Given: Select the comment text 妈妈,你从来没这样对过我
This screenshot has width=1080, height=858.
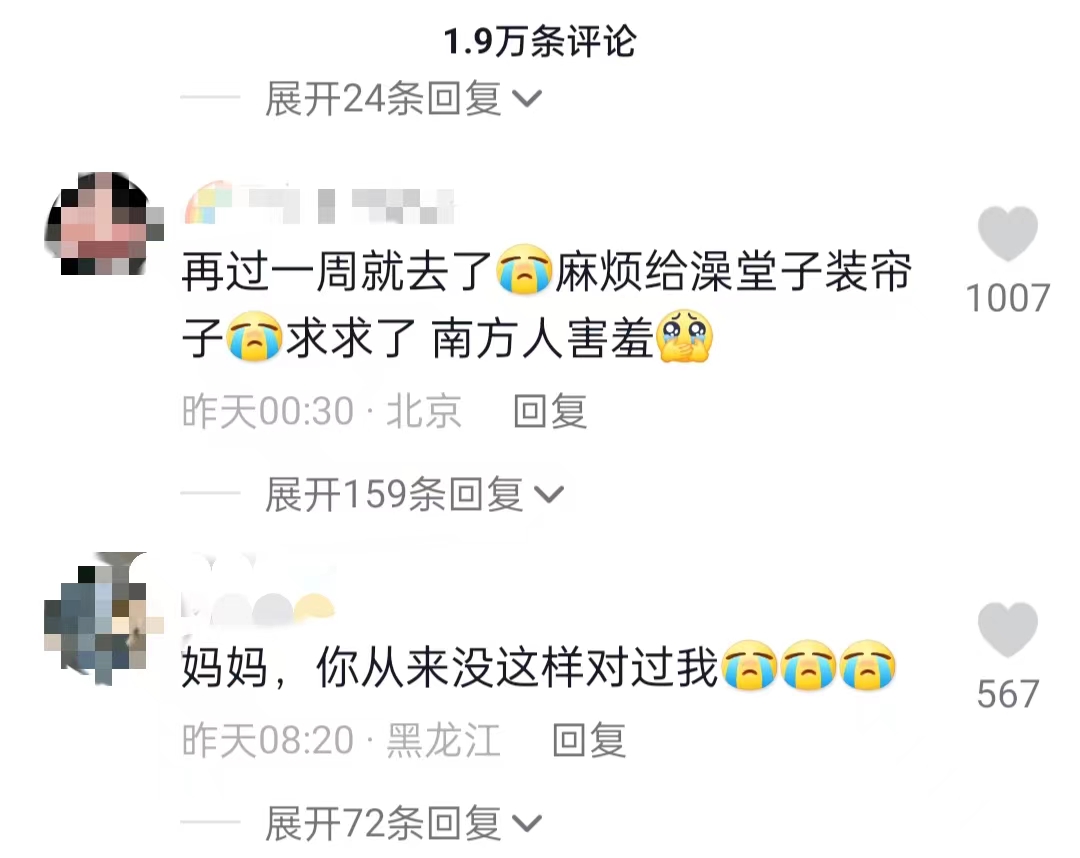Looking at the screenshot, I should point(450,667).
